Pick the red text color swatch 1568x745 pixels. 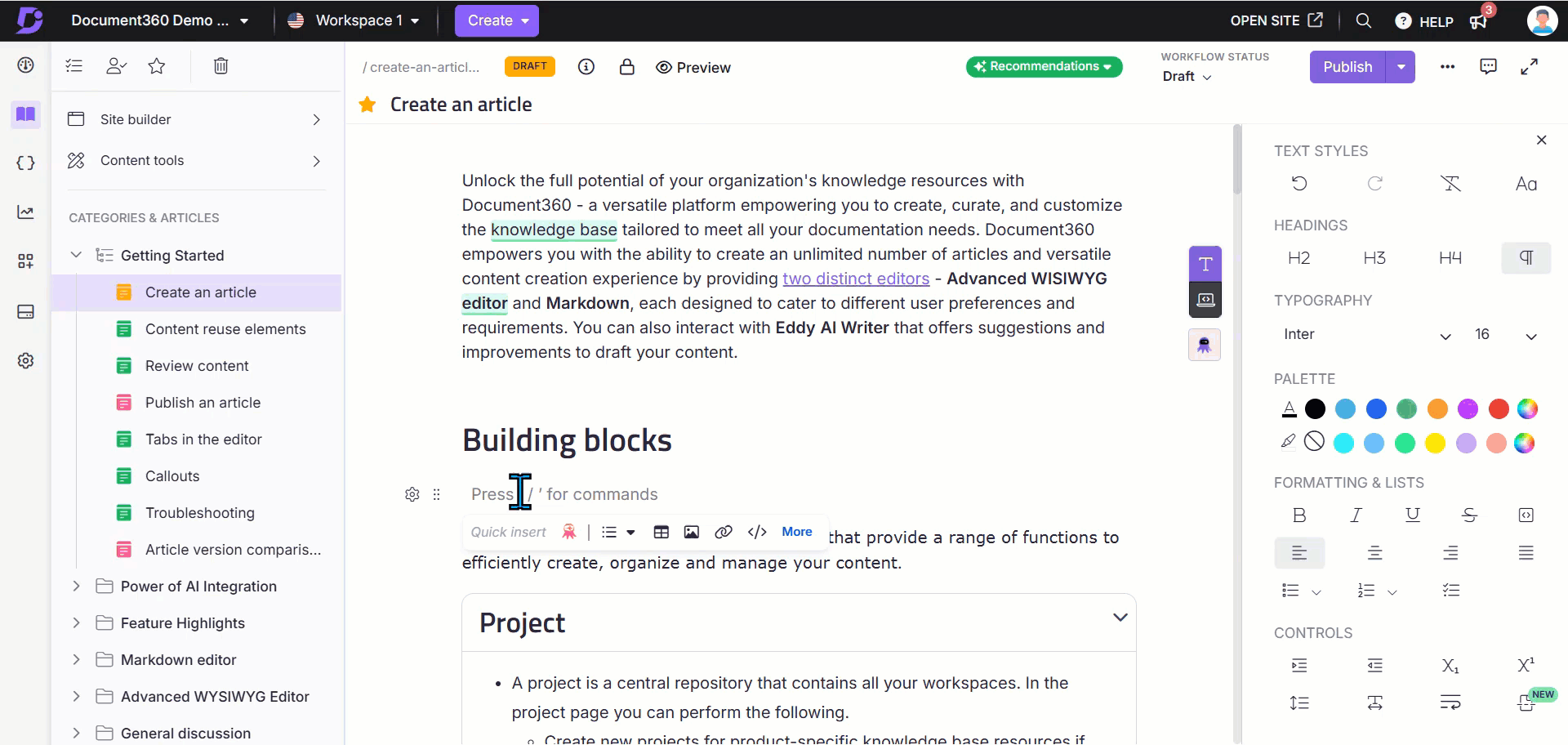point(1498,408)
